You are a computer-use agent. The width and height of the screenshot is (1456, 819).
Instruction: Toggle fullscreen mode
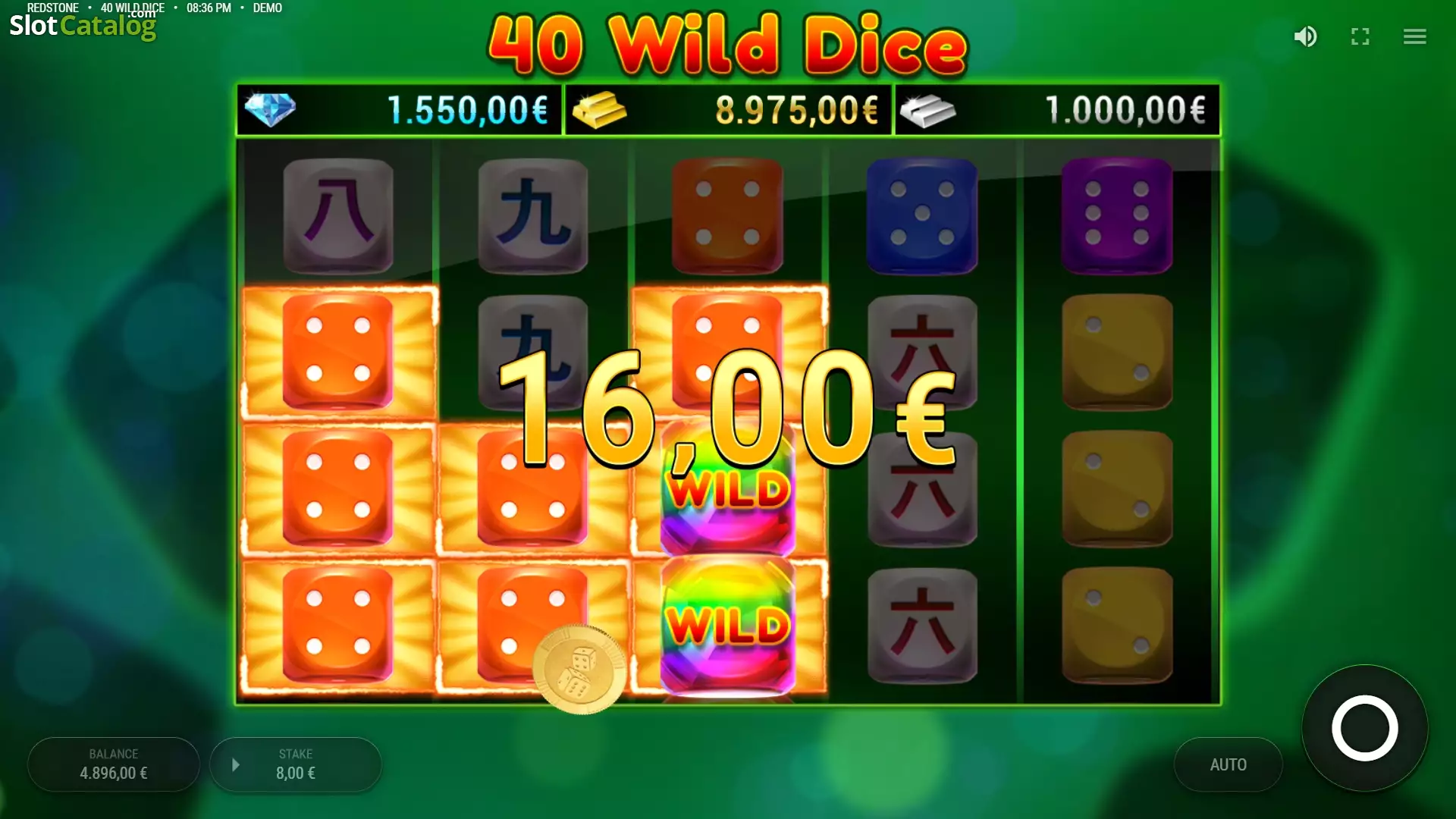coord(1360,36)
